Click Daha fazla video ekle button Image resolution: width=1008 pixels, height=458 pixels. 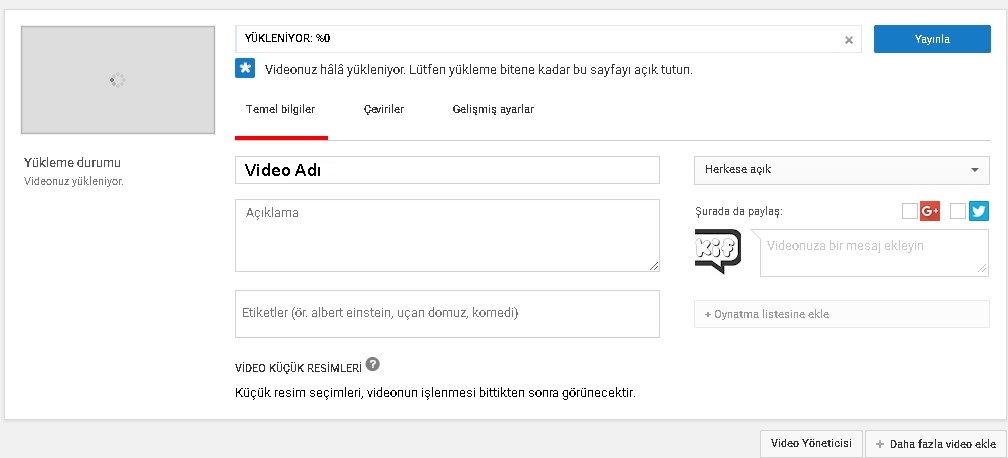(x=936, y=444)
